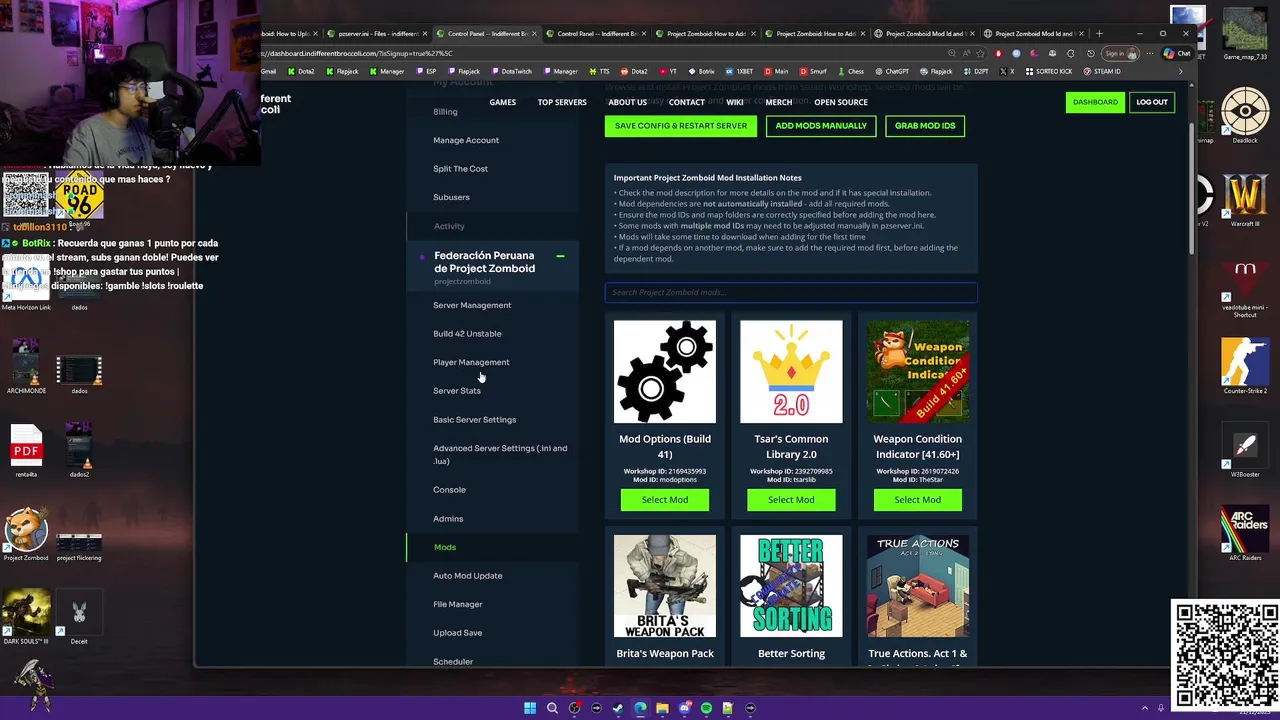Select the Weapon Condition Indicator mod

click(x=918, y=500)
